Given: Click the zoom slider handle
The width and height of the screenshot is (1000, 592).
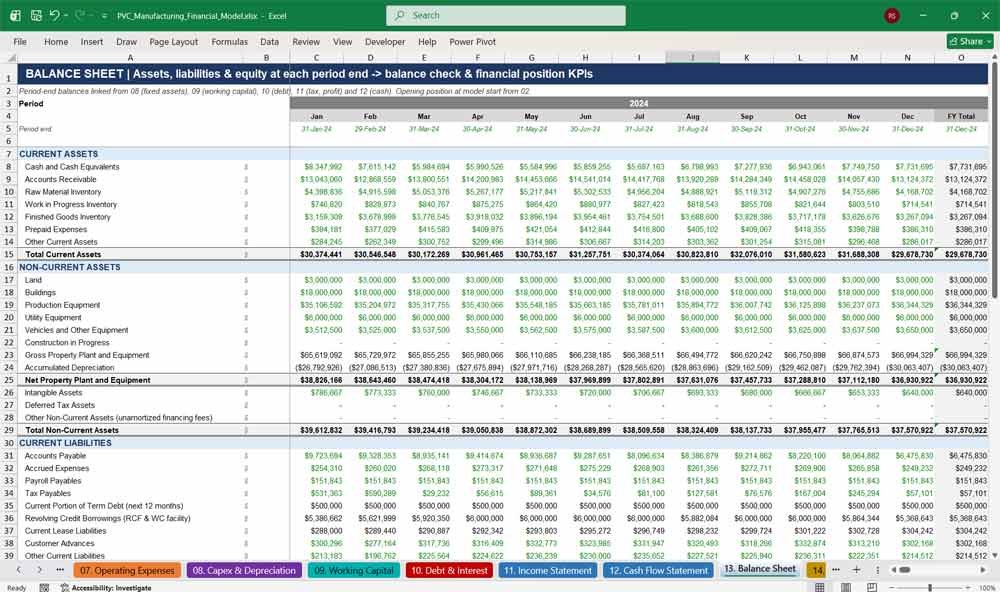Looking at the screenshot, I should [x=930, y=587].
